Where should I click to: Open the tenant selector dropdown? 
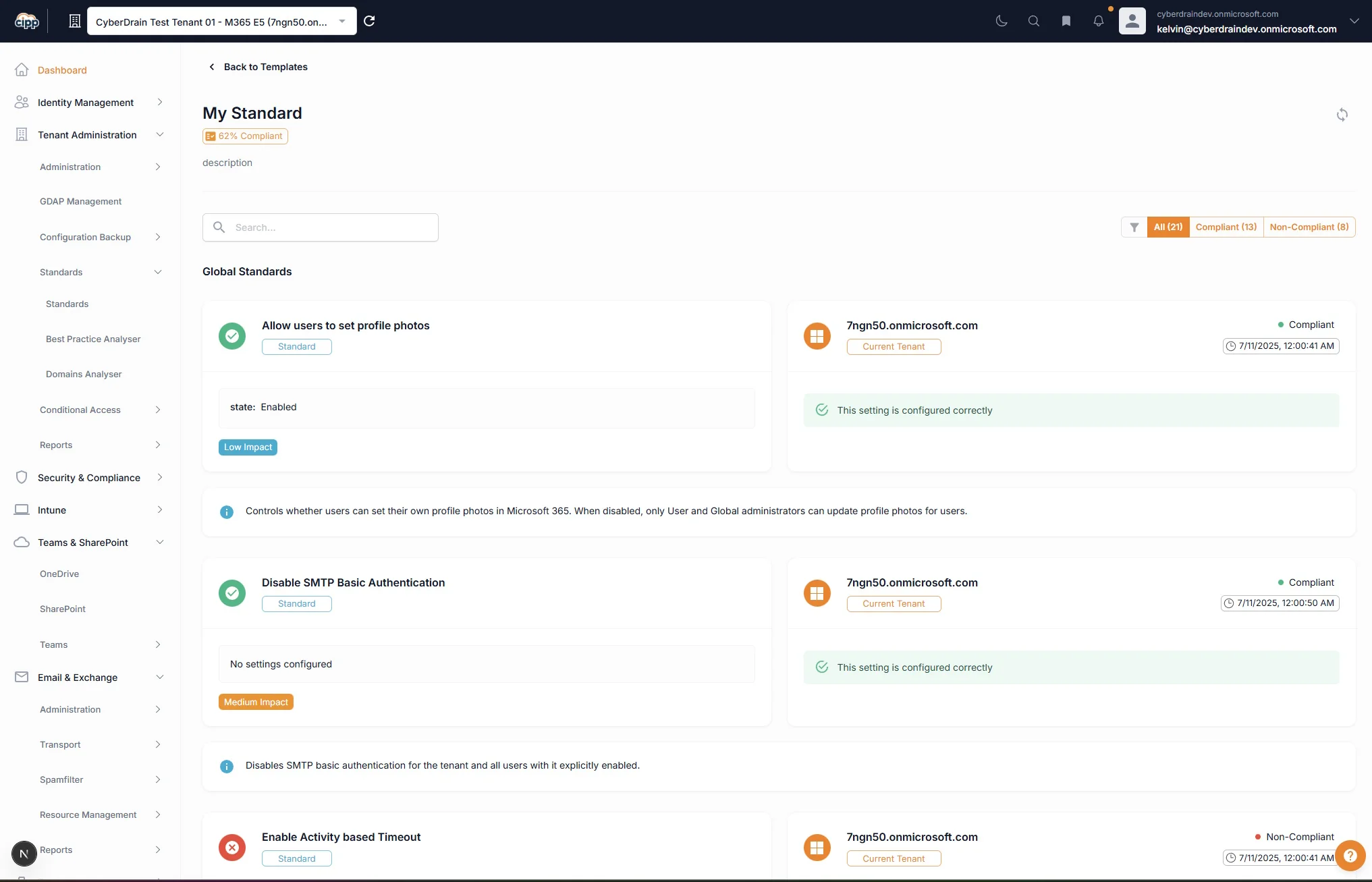click(x=221, y=22)
